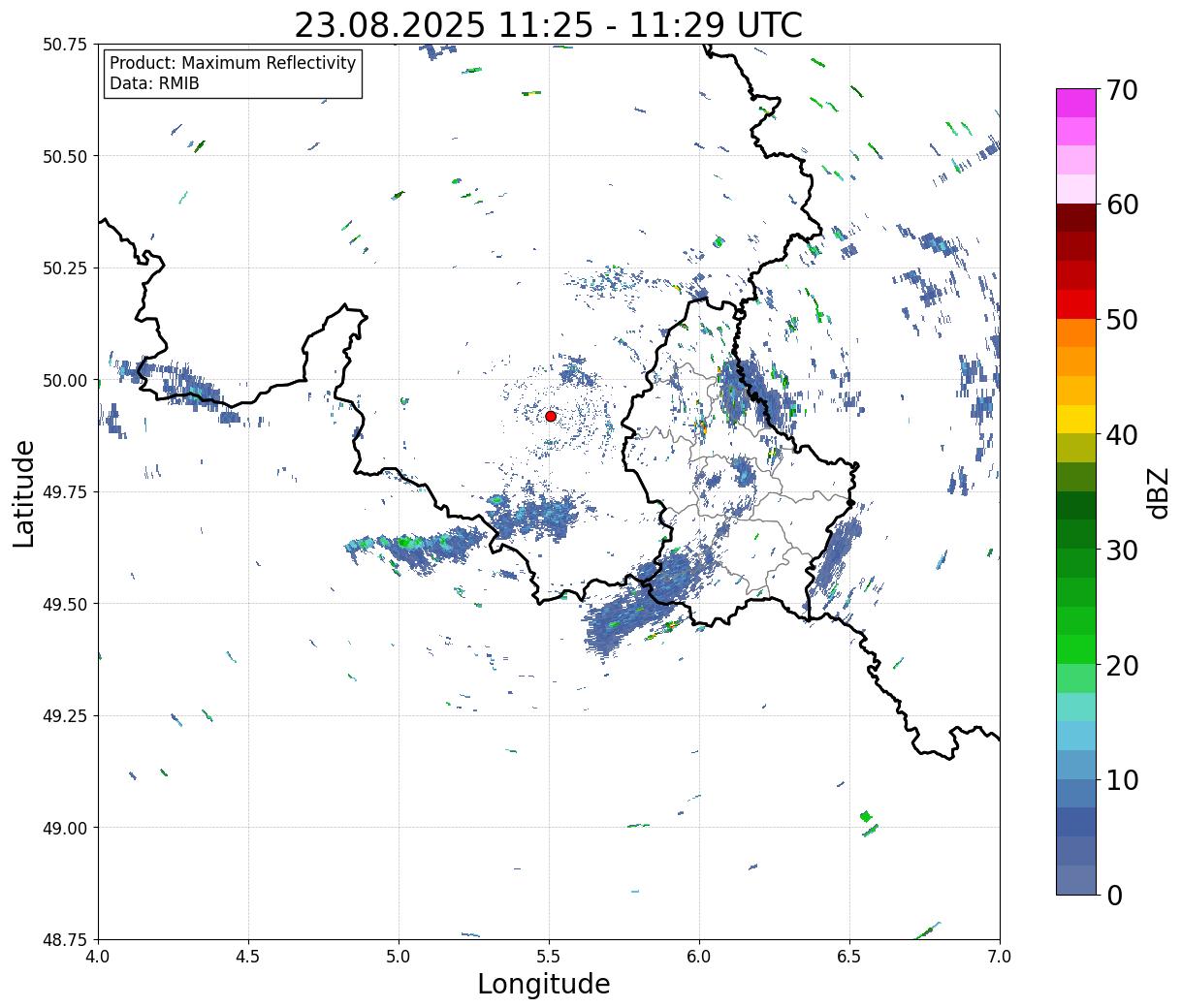1182x1008 pixels.
Task: Click the dark maroon colorbar swatch below 60
Action: point(1076,218)
